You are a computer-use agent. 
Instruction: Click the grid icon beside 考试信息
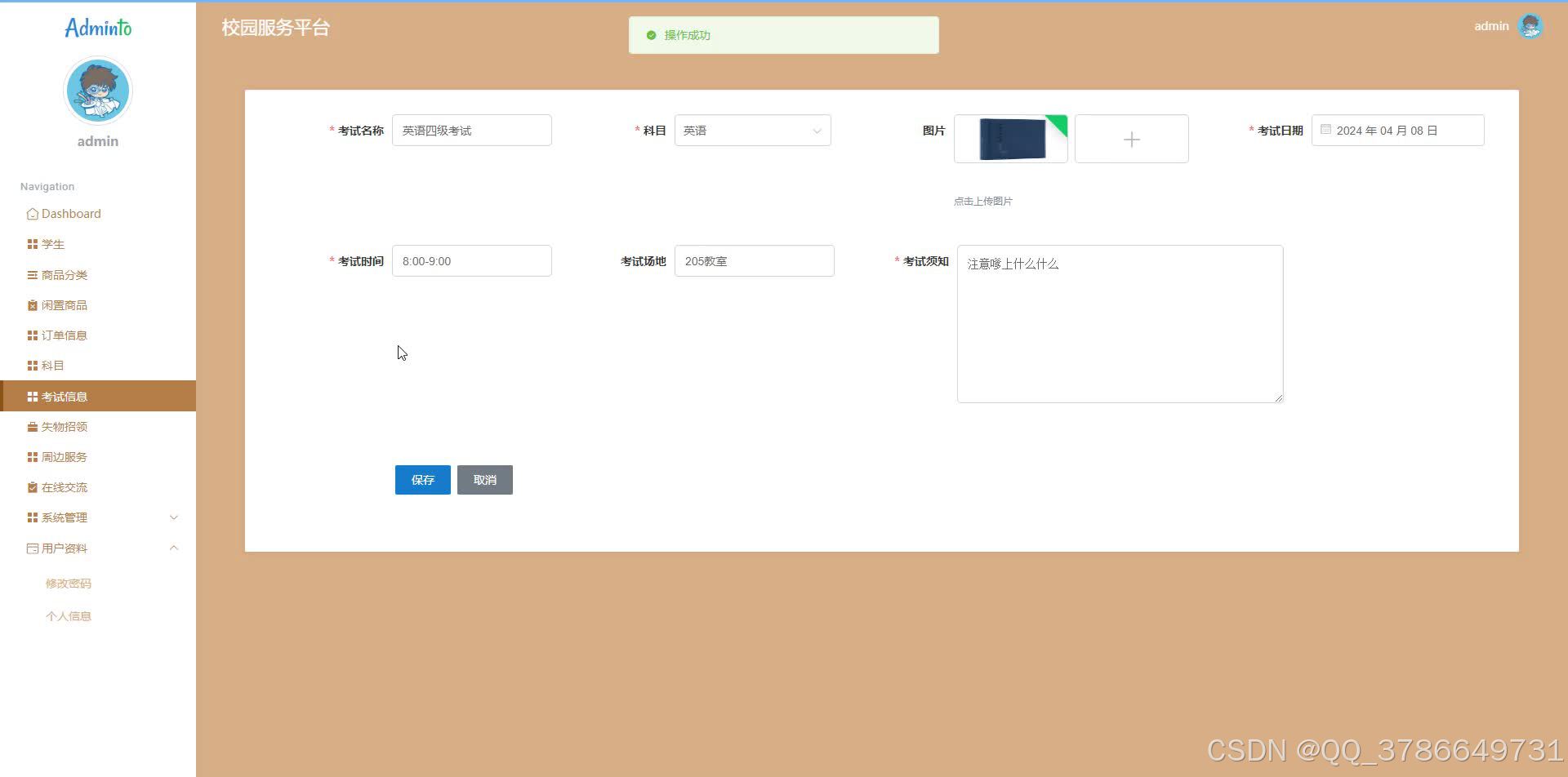coord(33,397)
